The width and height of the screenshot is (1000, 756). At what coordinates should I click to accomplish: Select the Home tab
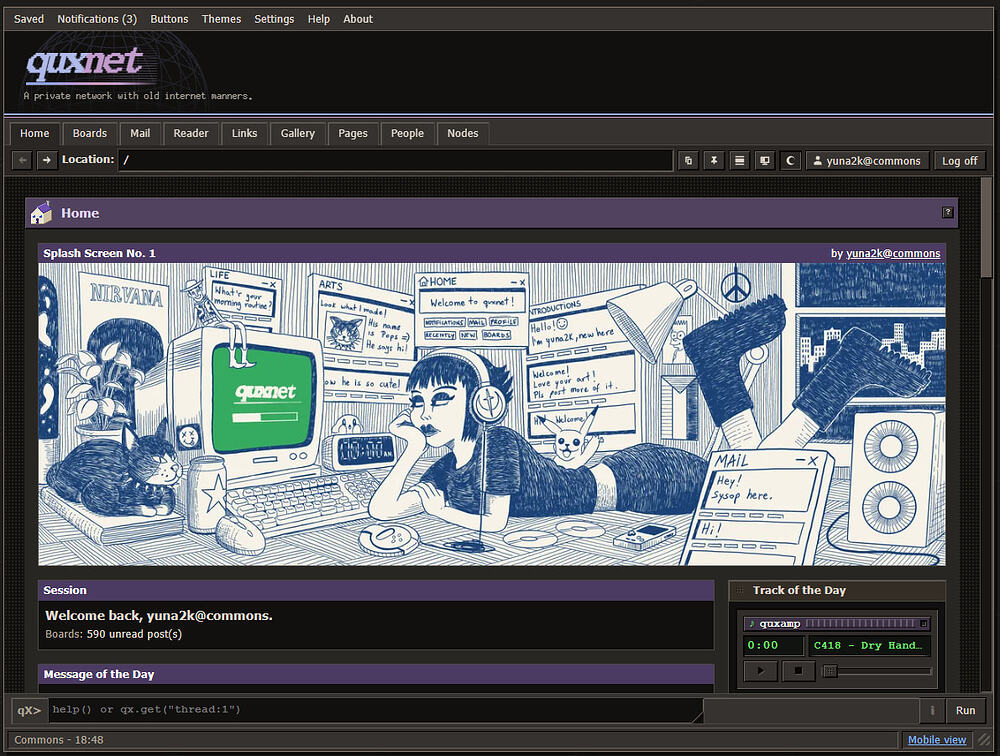click(34, 133)
